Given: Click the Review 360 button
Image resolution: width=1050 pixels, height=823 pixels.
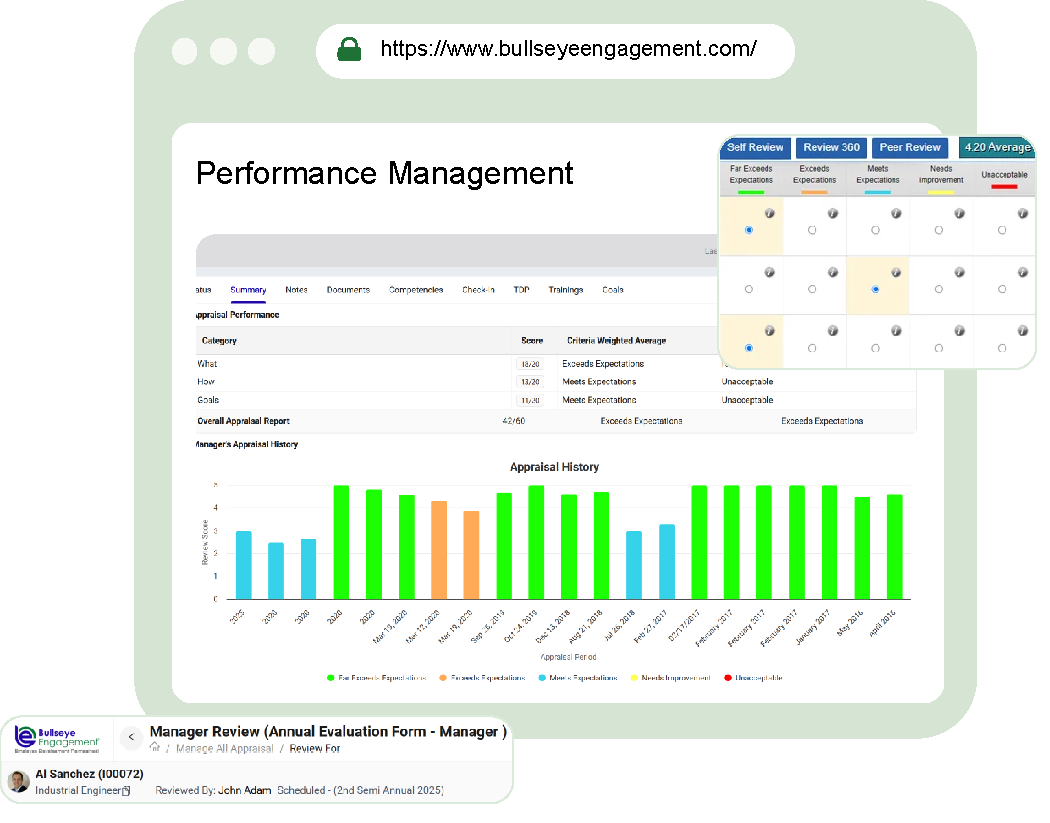Looking at the screenshot, I should pyautogui.click(x=831, y=147).
